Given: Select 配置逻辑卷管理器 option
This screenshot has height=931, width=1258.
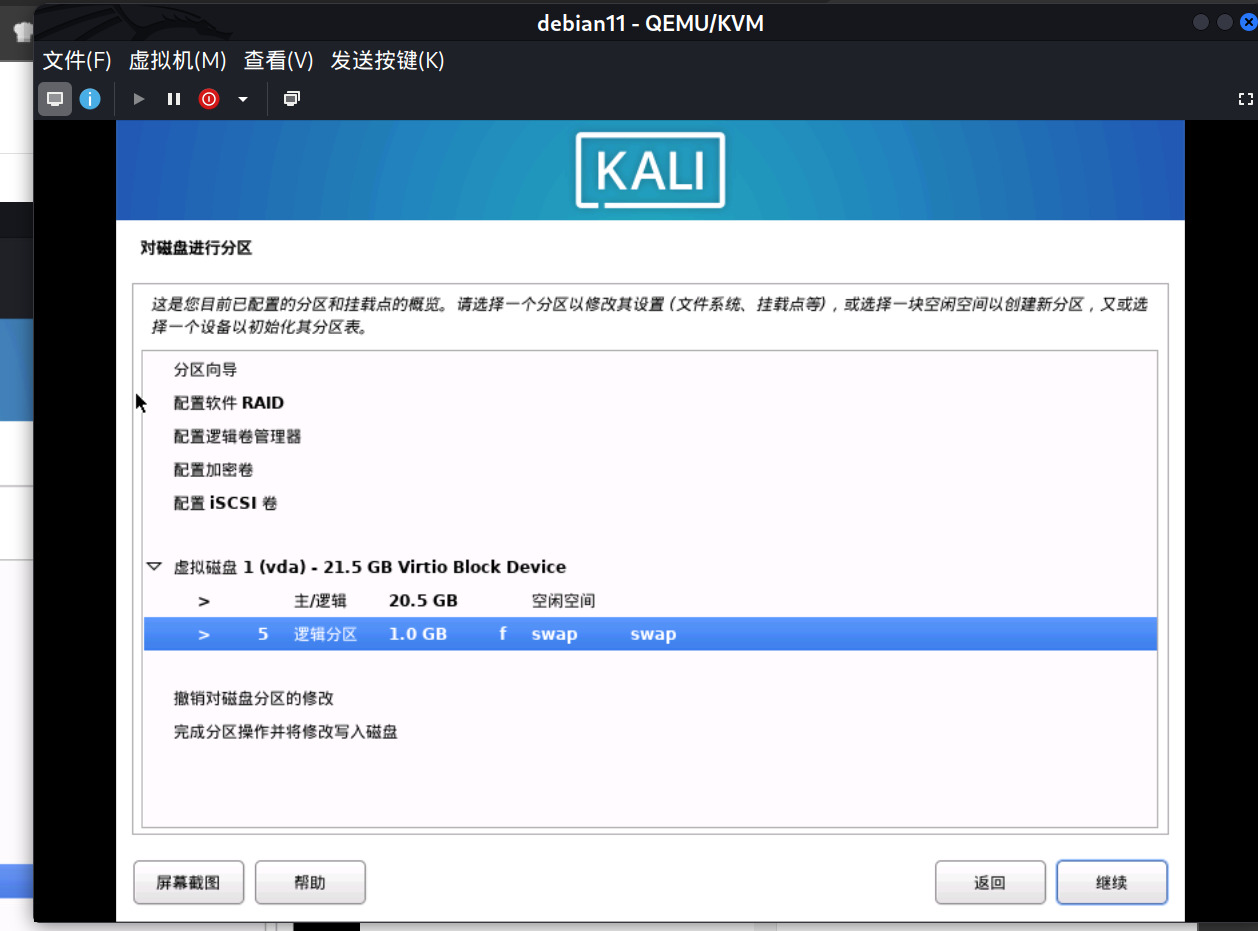Looking at the screenshot, I should [x=650, y=437].
